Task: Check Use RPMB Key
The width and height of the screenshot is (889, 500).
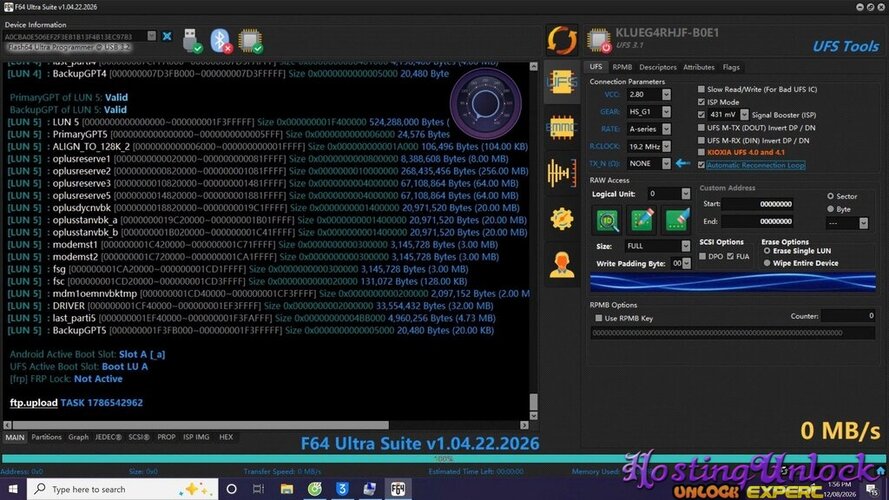Action: [x=598, y=318]
